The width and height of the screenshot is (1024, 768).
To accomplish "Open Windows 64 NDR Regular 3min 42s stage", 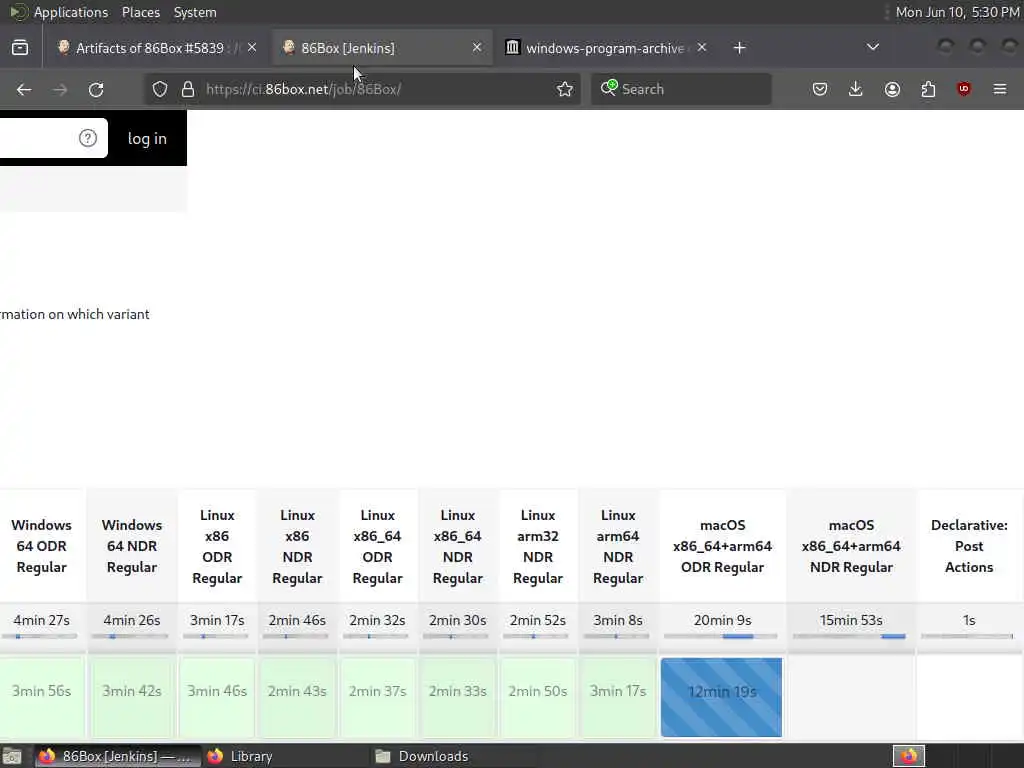I will click(x=132, y=697).
